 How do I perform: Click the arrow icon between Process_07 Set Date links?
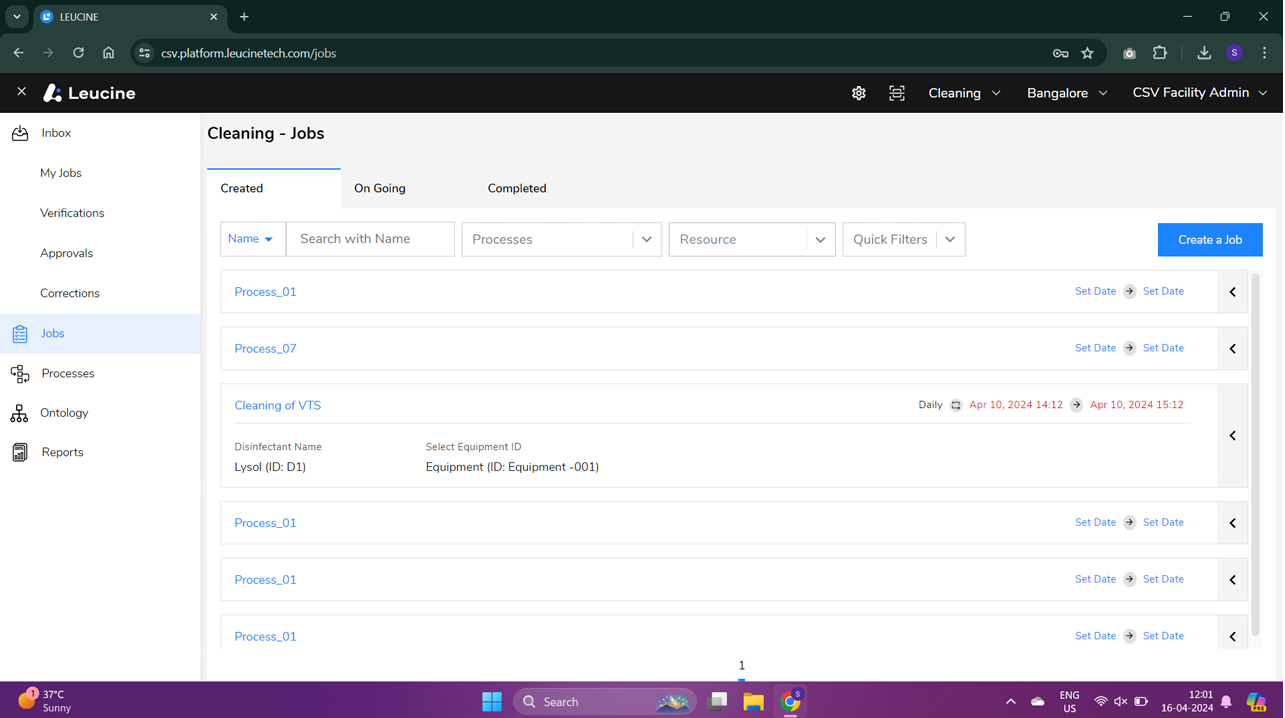(x=1129, y=348)
